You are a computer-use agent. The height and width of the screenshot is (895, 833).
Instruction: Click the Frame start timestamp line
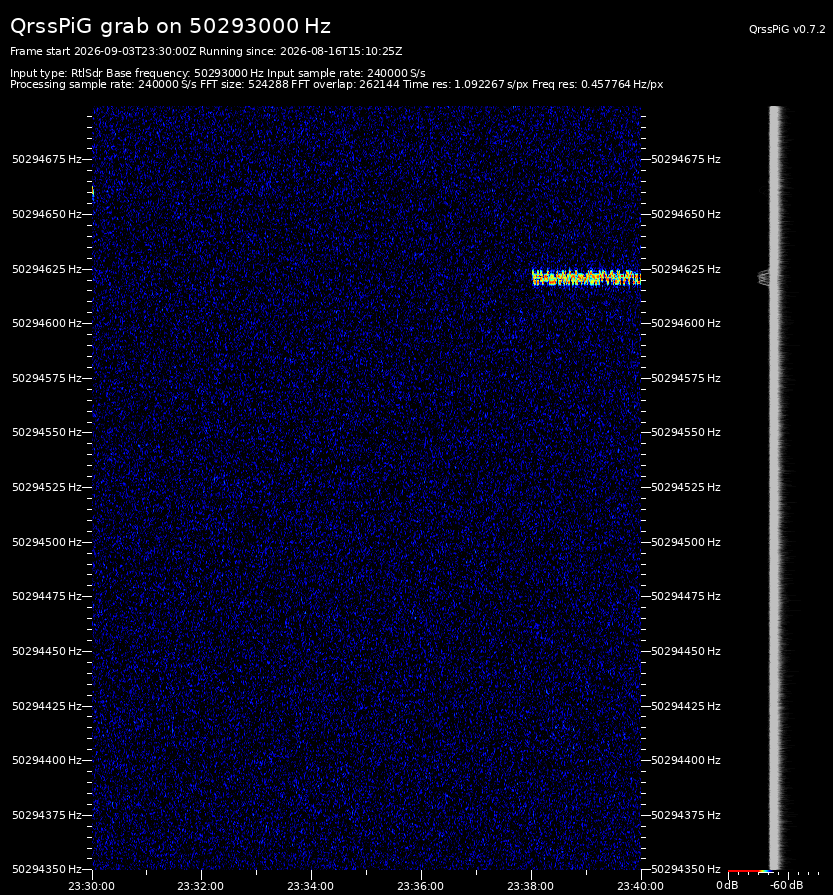coord(206,51)
